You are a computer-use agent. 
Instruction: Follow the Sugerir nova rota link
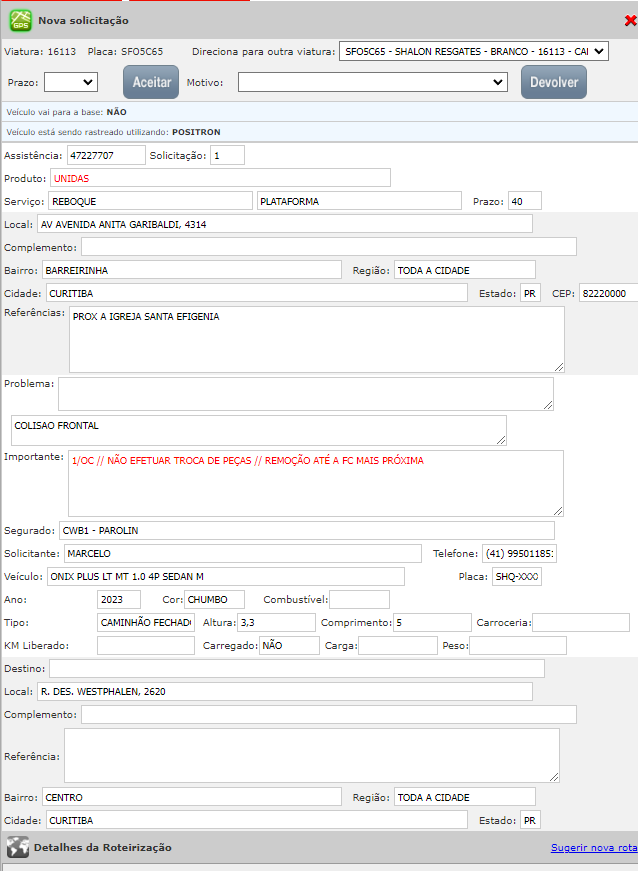click(x=593, y=848)
